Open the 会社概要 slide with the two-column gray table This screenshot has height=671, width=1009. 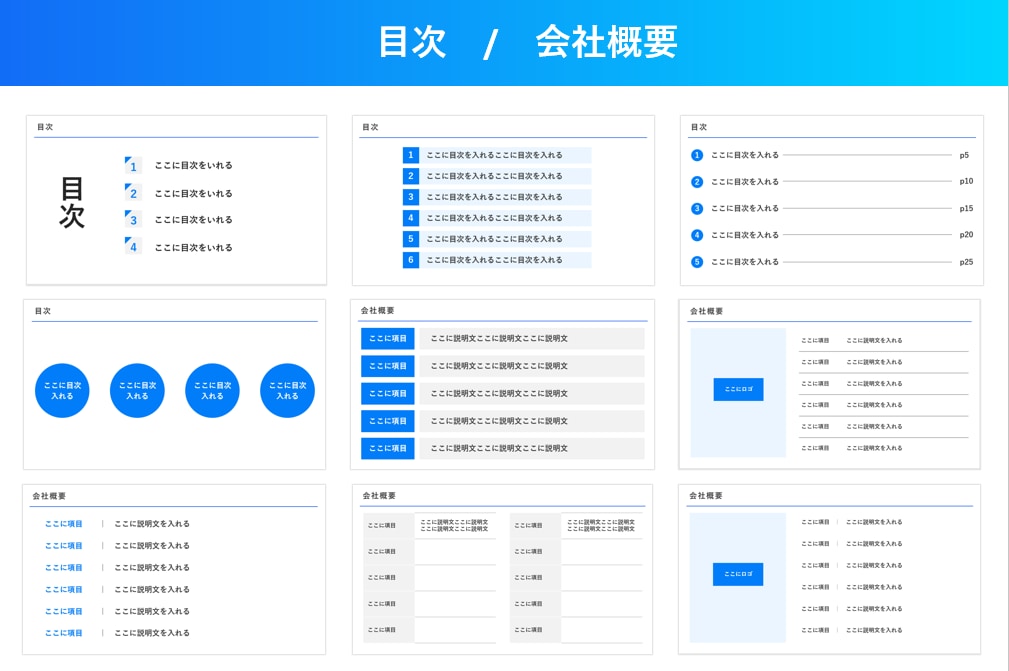tap(502, 569)
